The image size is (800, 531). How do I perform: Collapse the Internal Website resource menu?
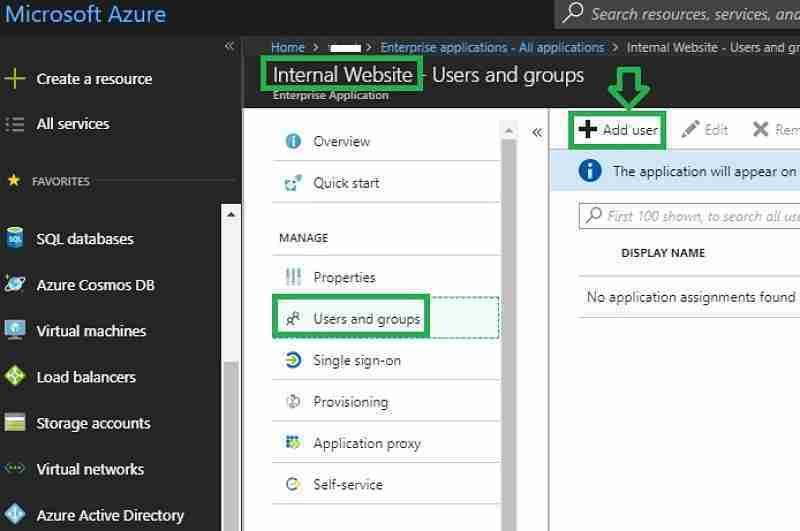click(x=537, y=133)
